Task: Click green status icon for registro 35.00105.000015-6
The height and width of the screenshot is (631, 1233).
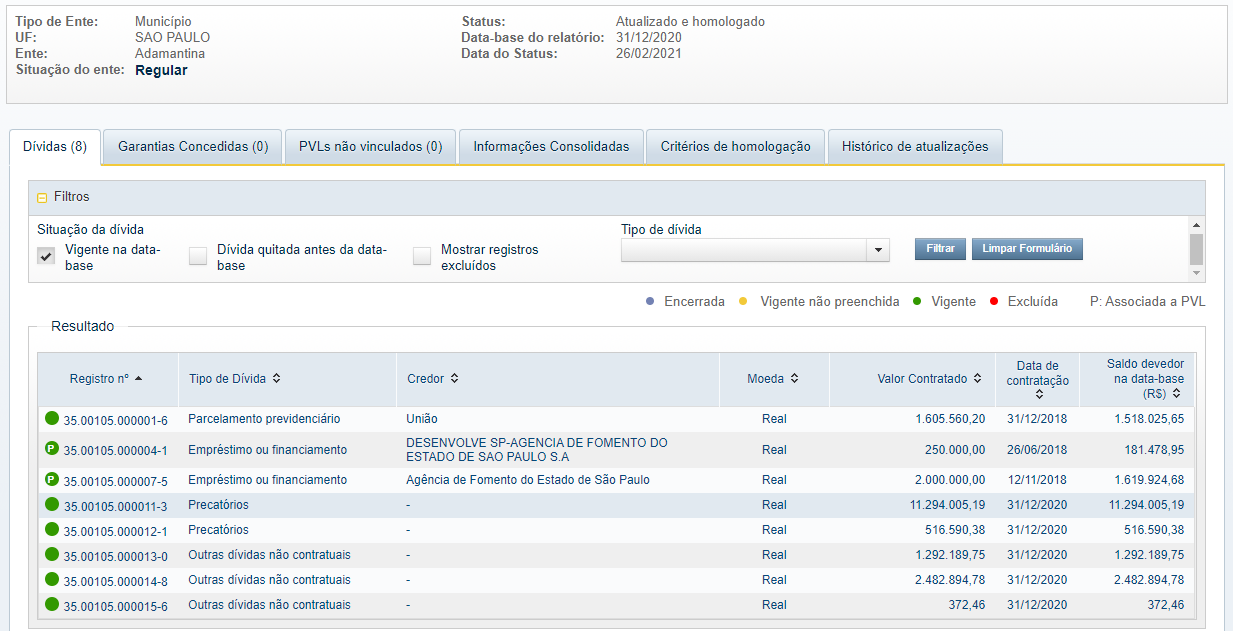Action: (52, 605)
